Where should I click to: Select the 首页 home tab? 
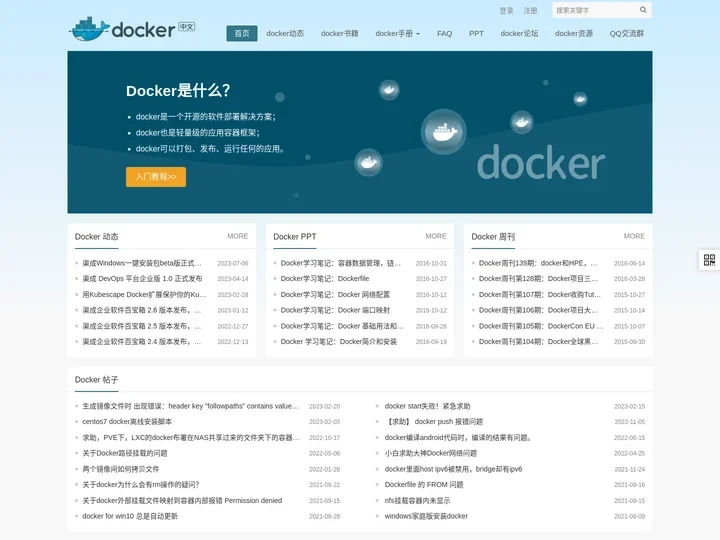(x=242, y=34)
